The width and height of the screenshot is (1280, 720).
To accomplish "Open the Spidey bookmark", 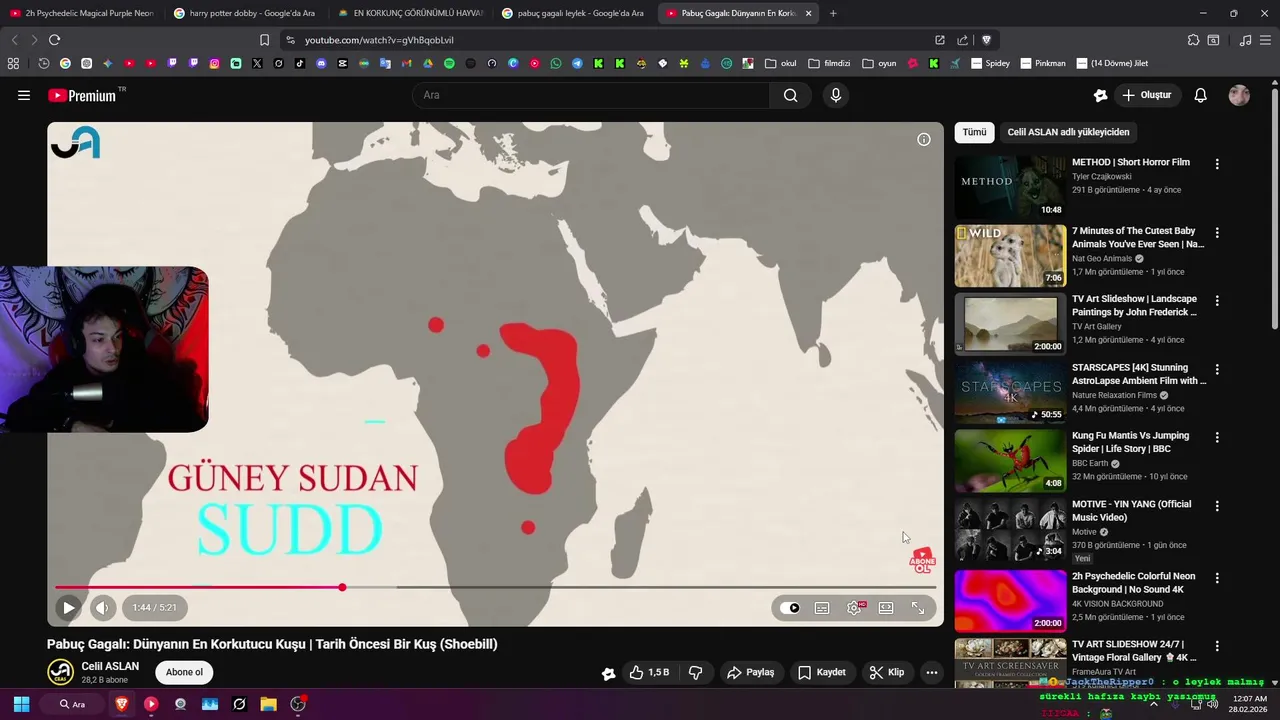I will (x=991, y=63).
